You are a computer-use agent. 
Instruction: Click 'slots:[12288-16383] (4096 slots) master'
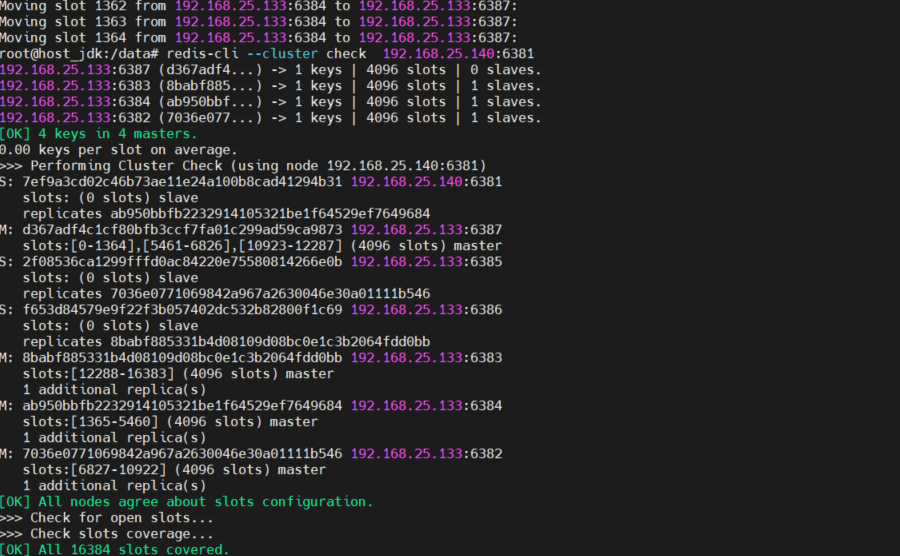click(178, 374)
